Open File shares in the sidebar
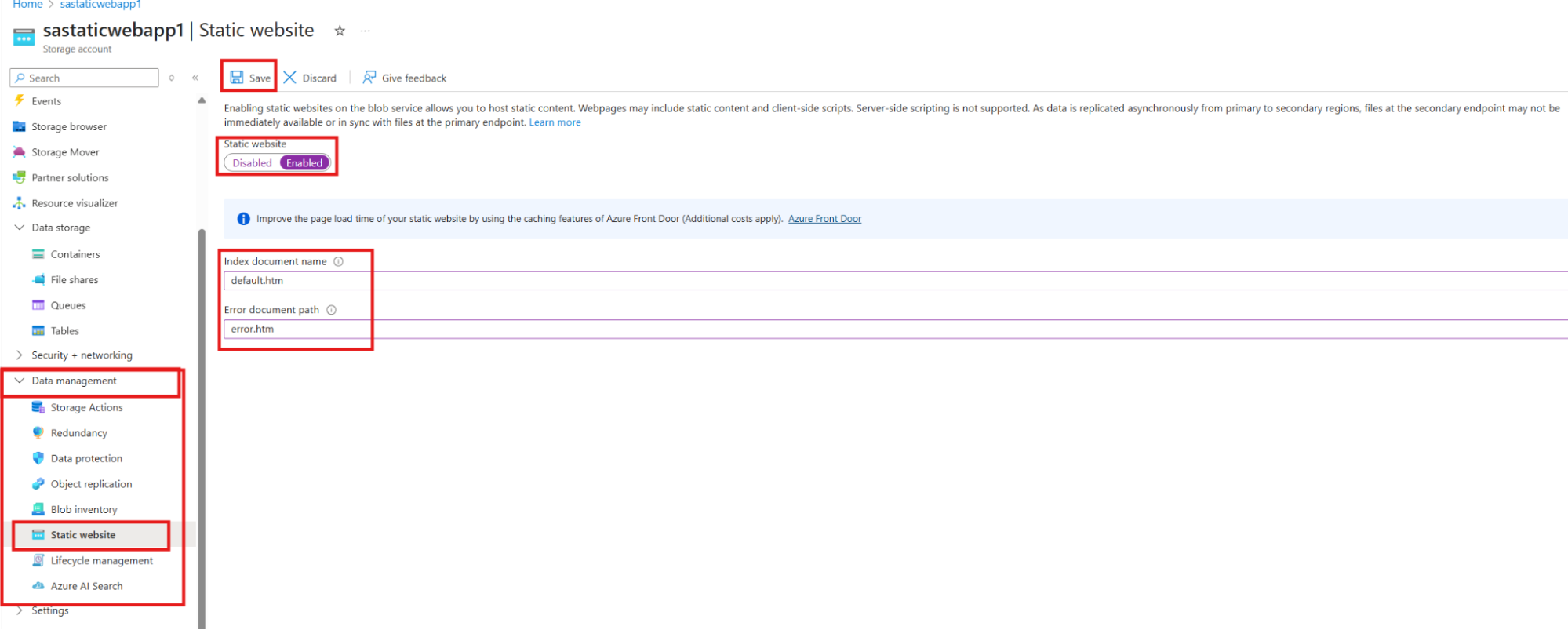The height and width of the screenshot is (630, 1568). pyautogui.click(x=75, y=280)
